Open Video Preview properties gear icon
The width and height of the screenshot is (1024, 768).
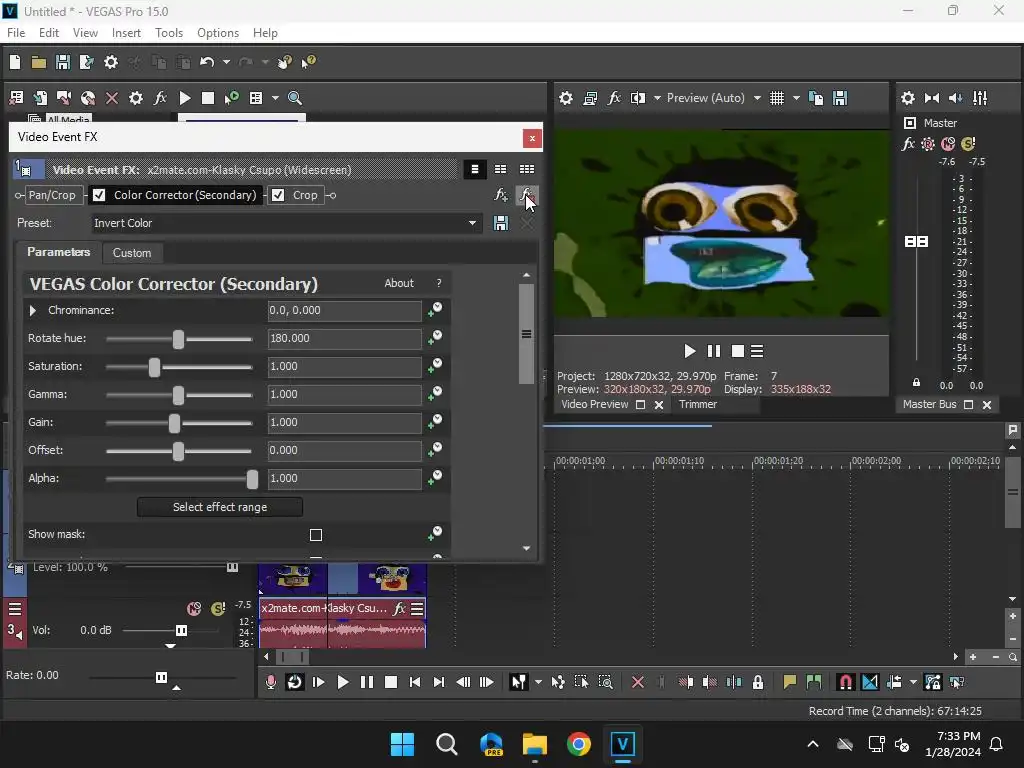(566, 98)
